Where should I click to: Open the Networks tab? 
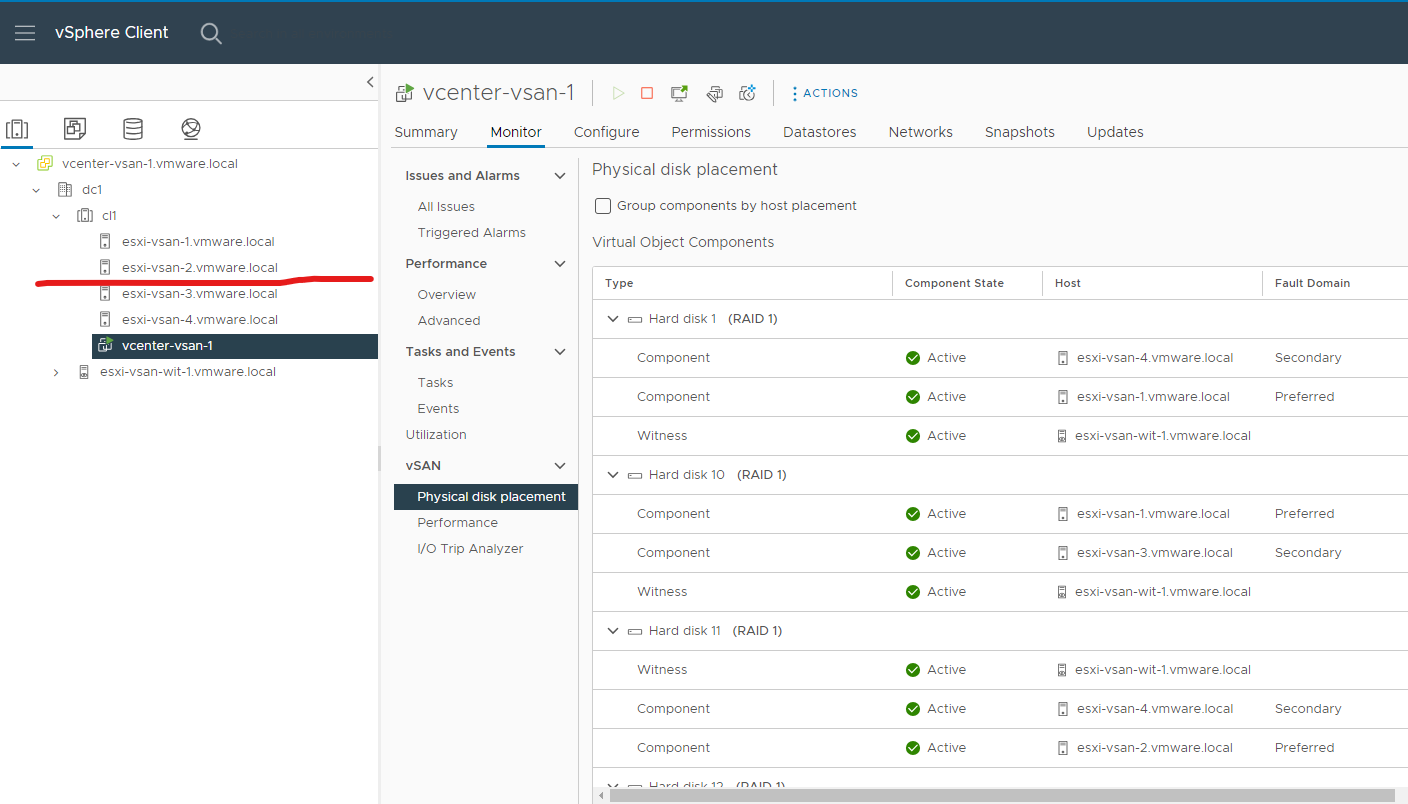[921, 132]
